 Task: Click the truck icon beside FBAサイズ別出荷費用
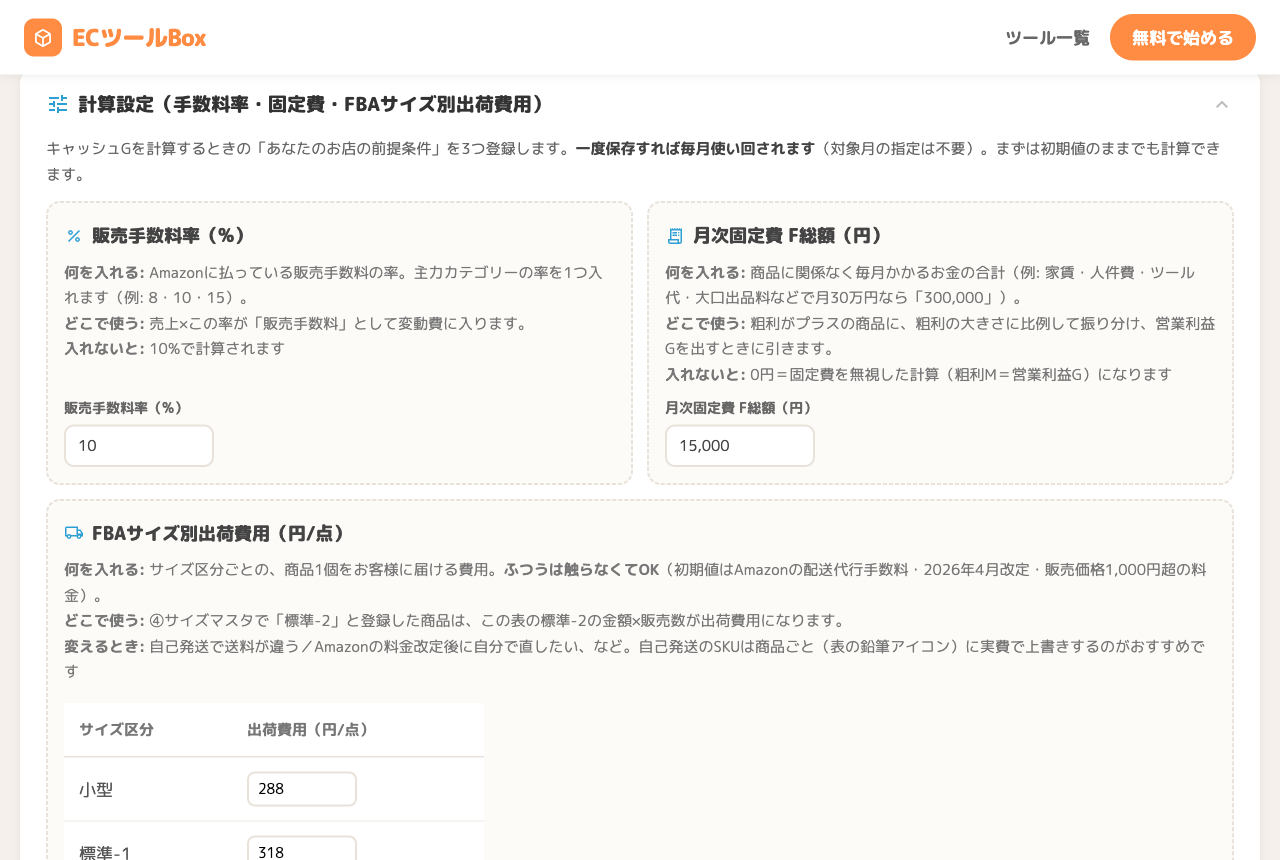[74, 533]
